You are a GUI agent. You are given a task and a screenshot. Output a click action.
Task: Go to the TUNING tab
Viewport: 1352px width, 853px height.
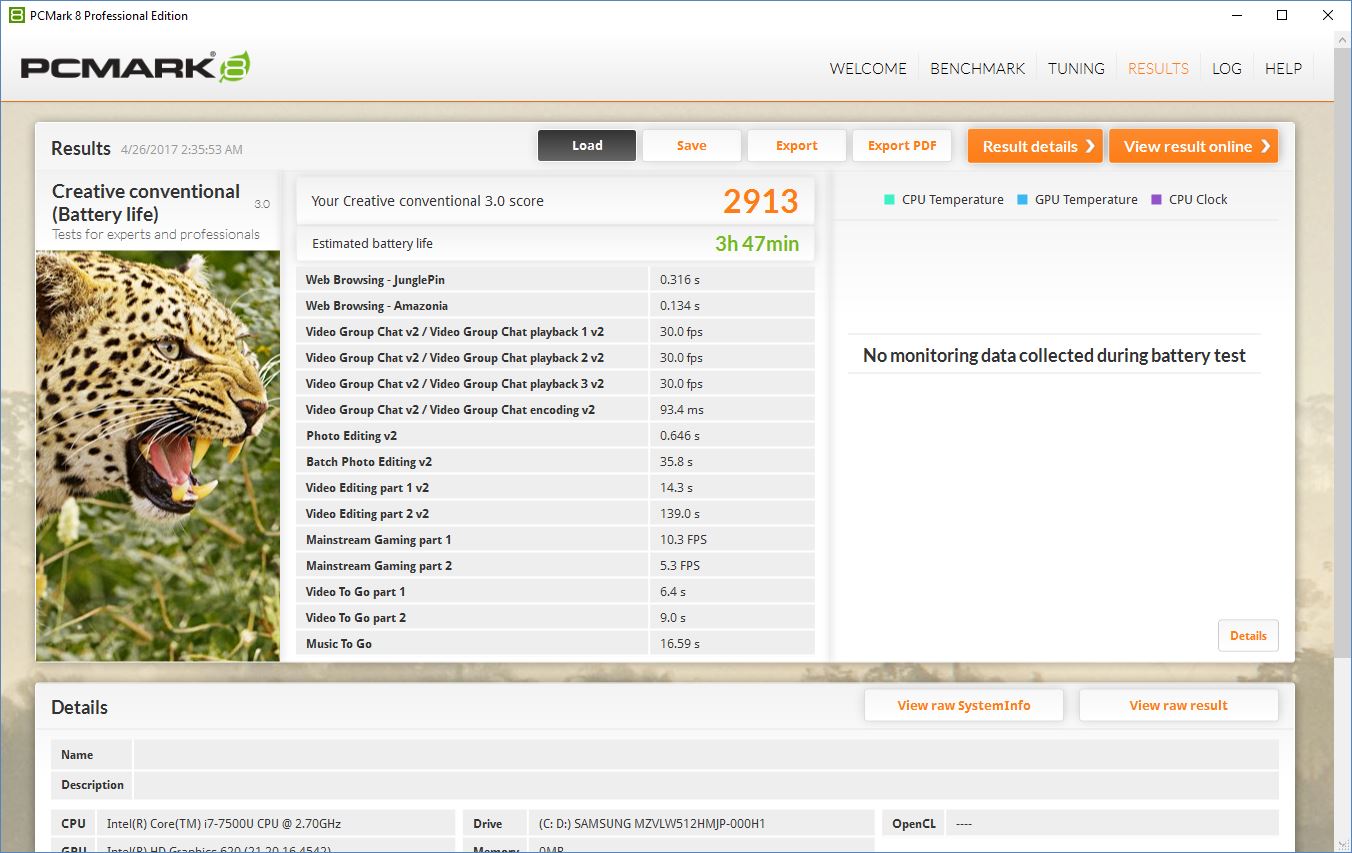click(1076, 69)
